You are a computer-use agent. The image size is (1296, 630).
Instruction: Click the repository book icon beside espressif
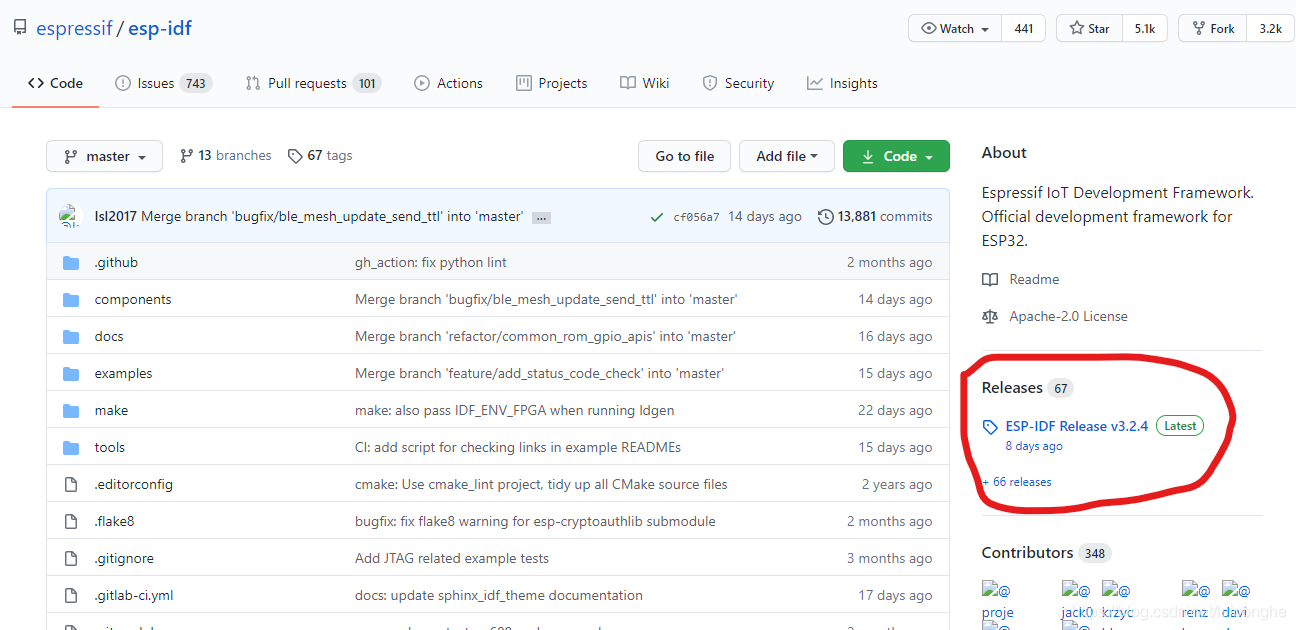(20, 28)
